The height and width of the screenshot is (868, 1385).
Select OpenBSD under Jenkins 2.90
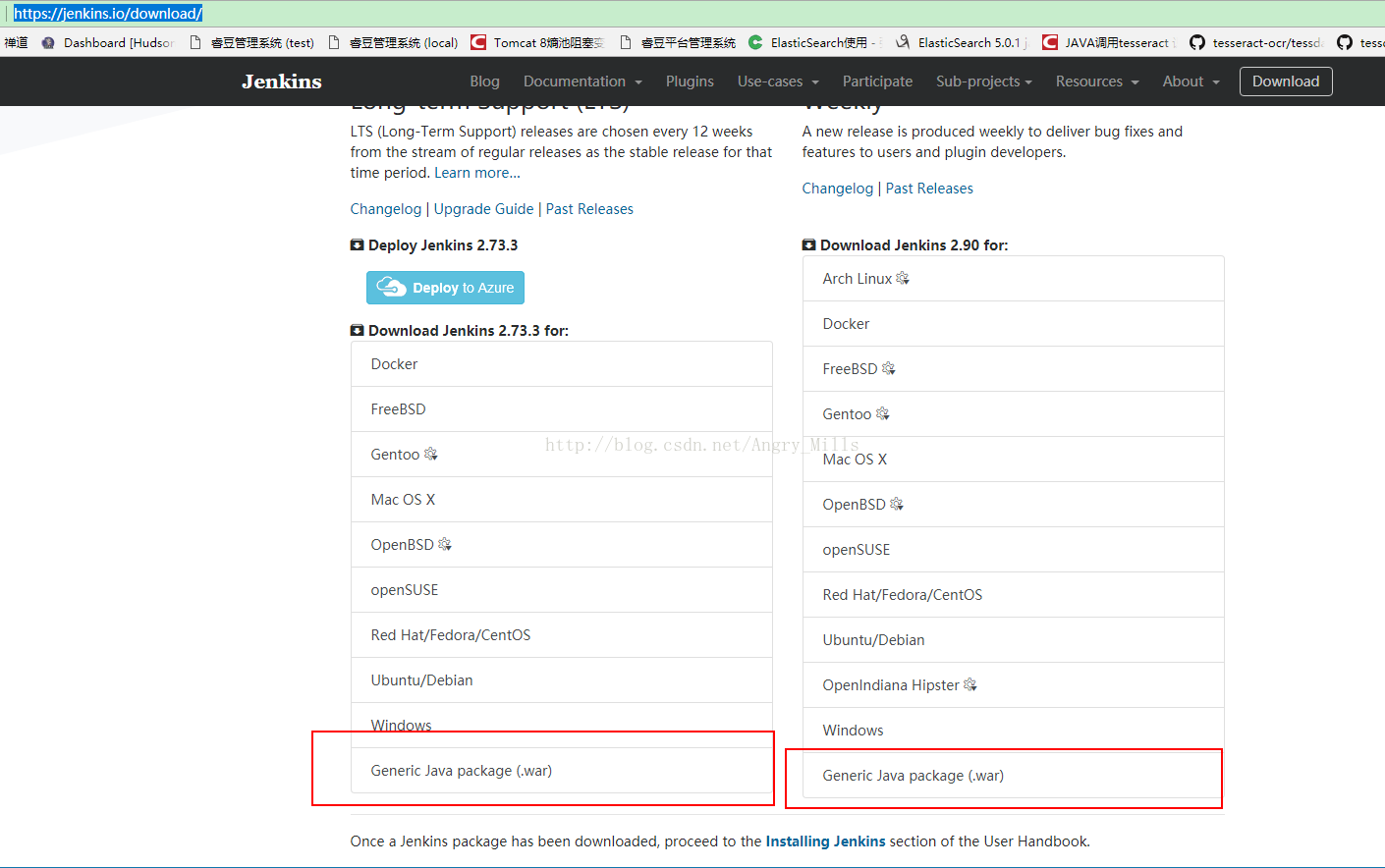[x=1014, y=505]
